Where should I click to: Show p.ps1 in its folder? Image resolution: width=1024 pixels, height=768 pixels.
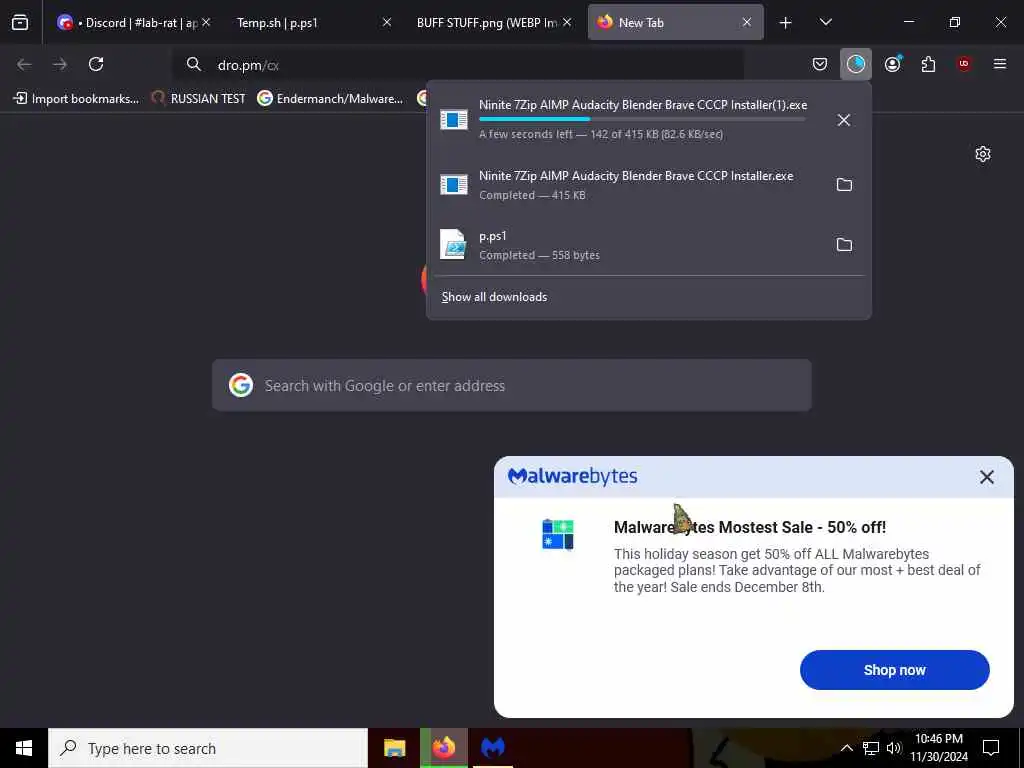pos(844,245)
